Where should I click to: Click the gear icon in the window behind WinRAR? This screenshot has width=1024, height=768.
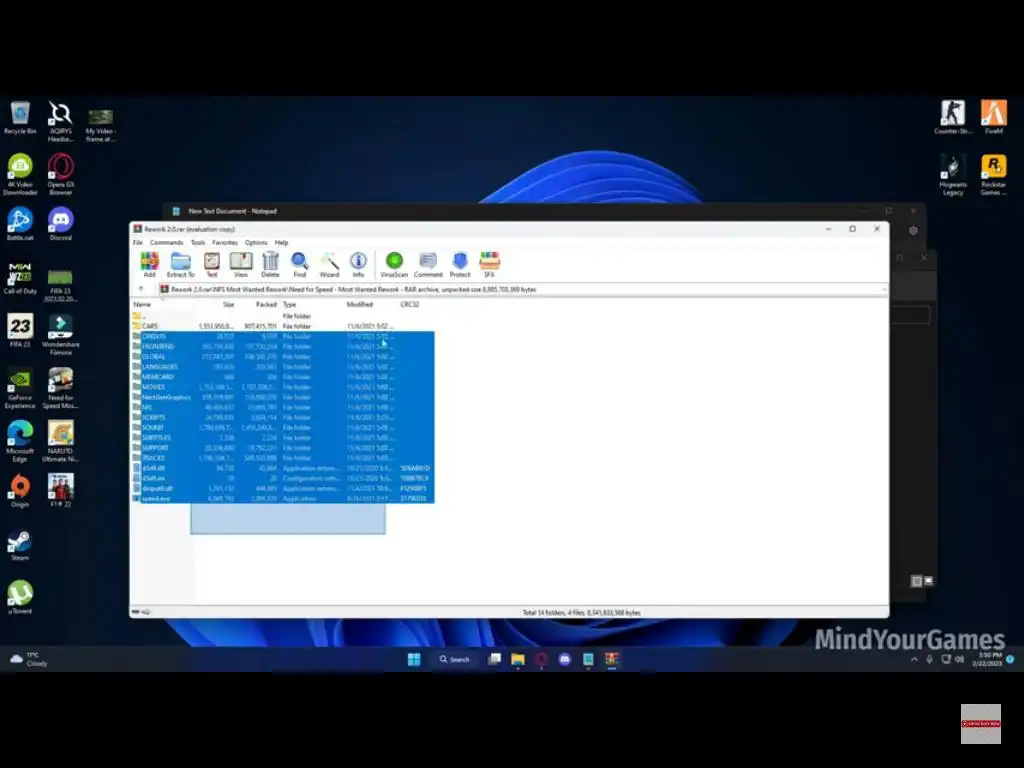pos(913,231)
